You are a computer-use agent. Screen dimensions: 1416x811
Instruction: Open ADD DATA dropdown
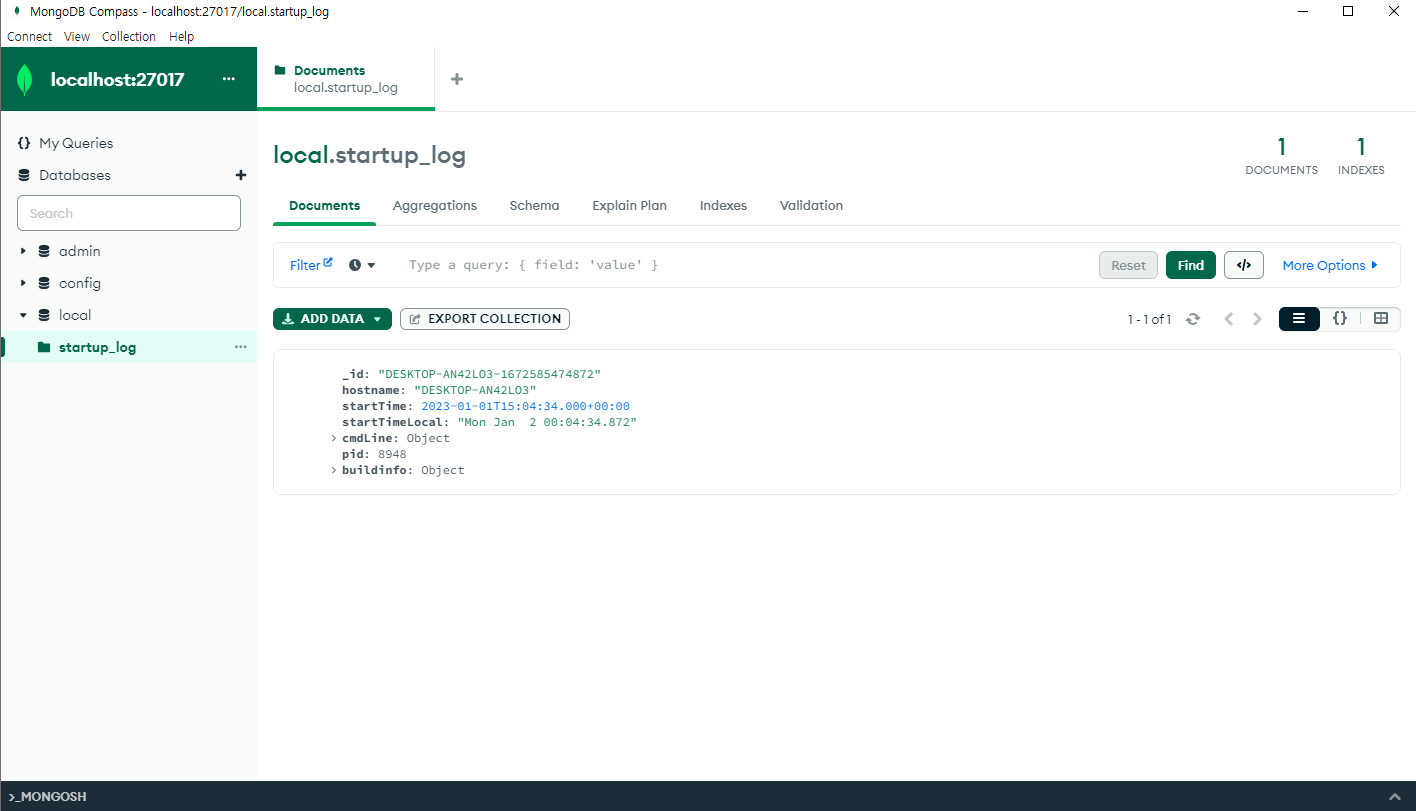point(332,319)
